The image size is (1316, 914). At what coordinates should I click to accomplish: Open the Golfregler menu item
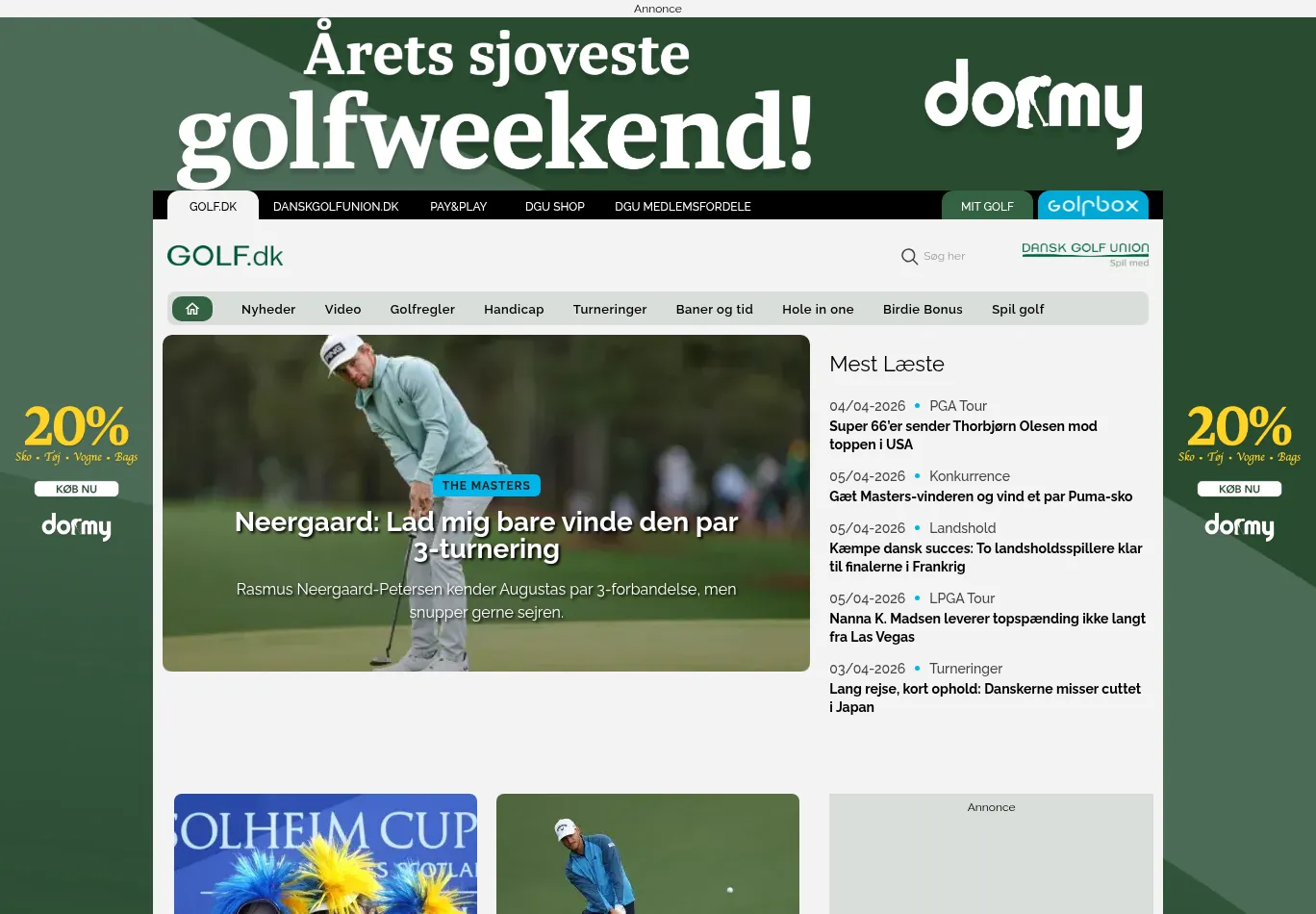click(422, 309)
